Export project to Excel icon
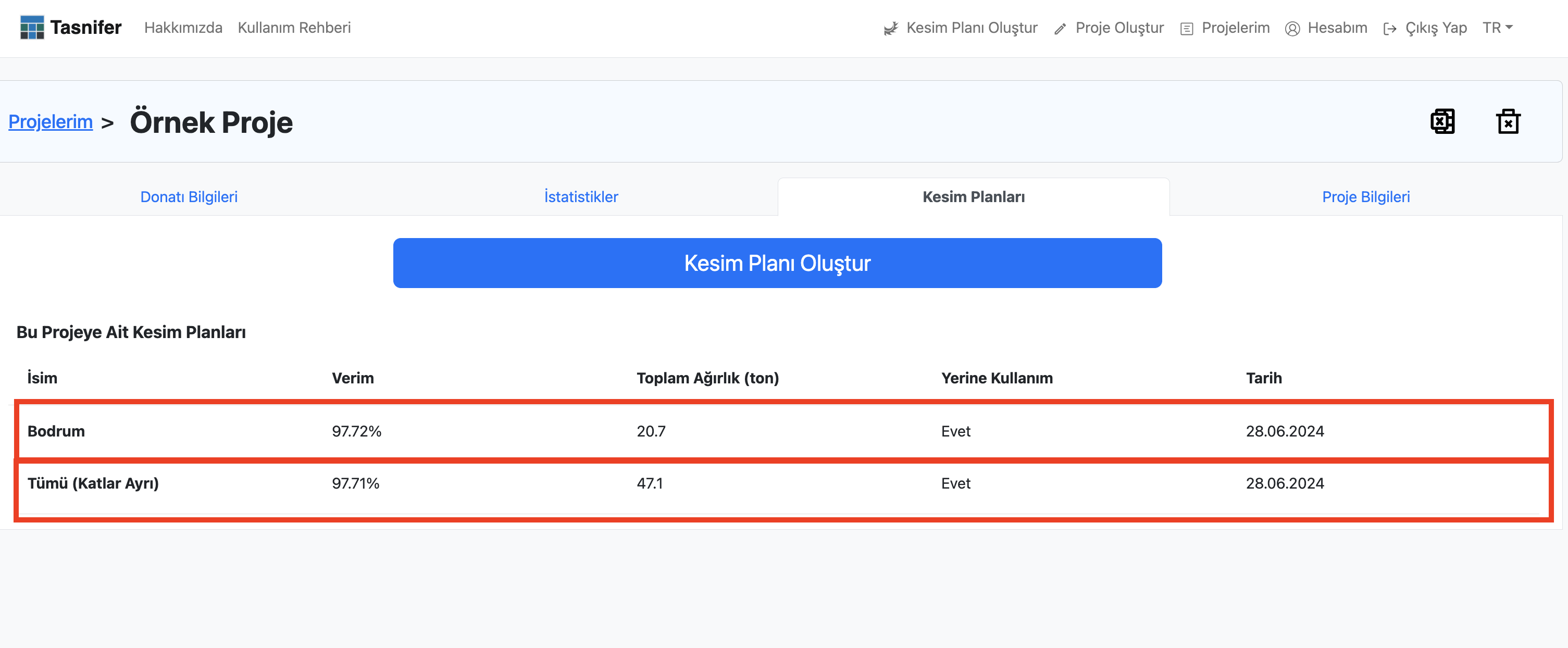Screen dimensions: 1568x648 click(x=1442, y=122)
